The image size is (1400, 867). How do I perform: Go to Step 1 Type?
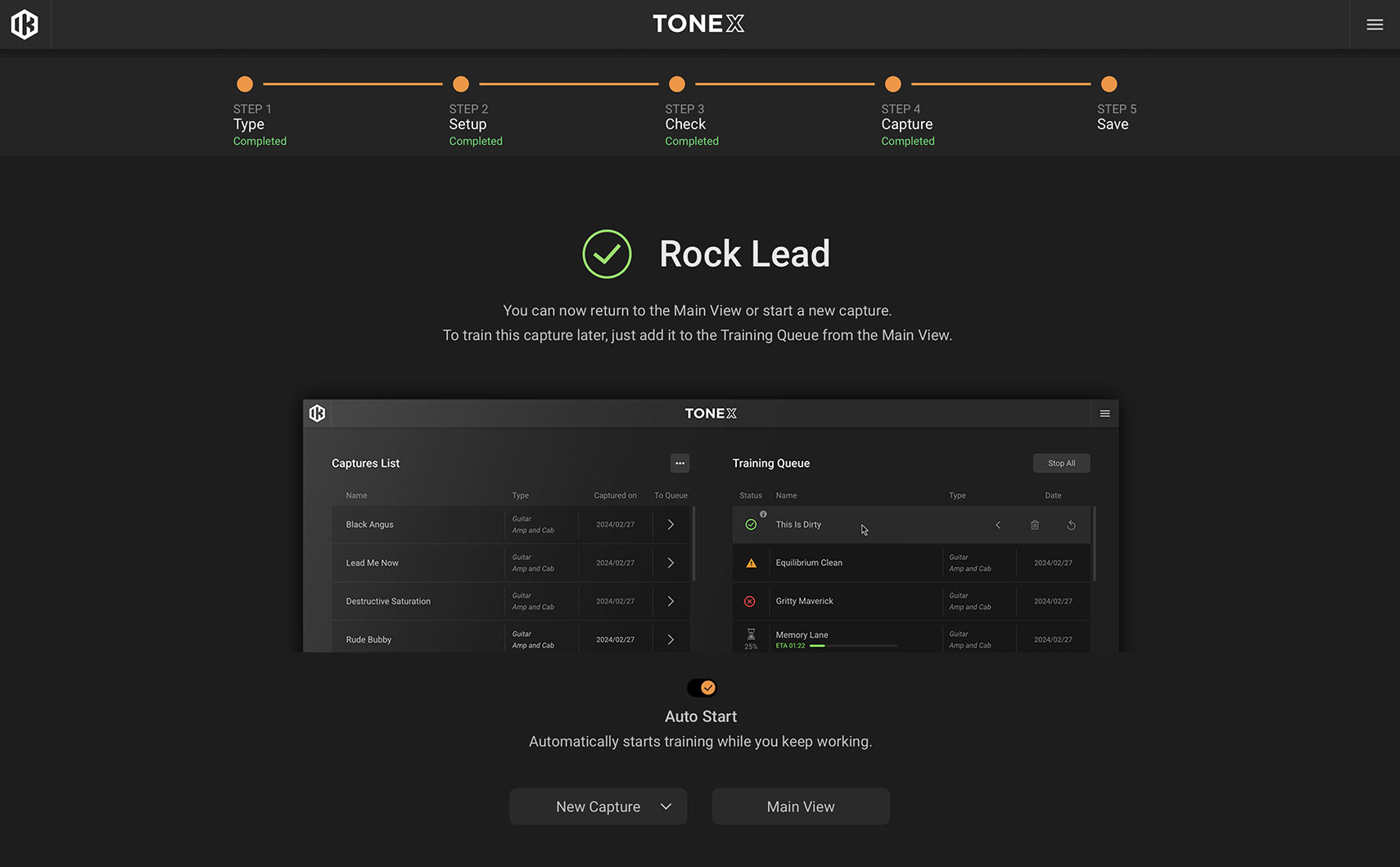tap(245, 84)
